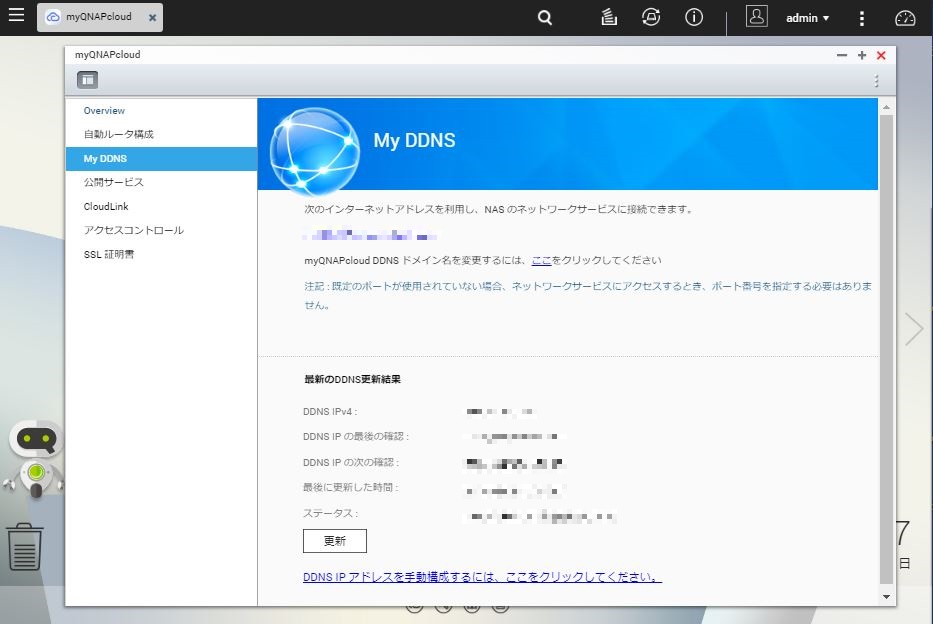Select アクセスコントロール in the sidebar
Image resolution: width=933 pixels, height=624 pixels.
(161, 230)
